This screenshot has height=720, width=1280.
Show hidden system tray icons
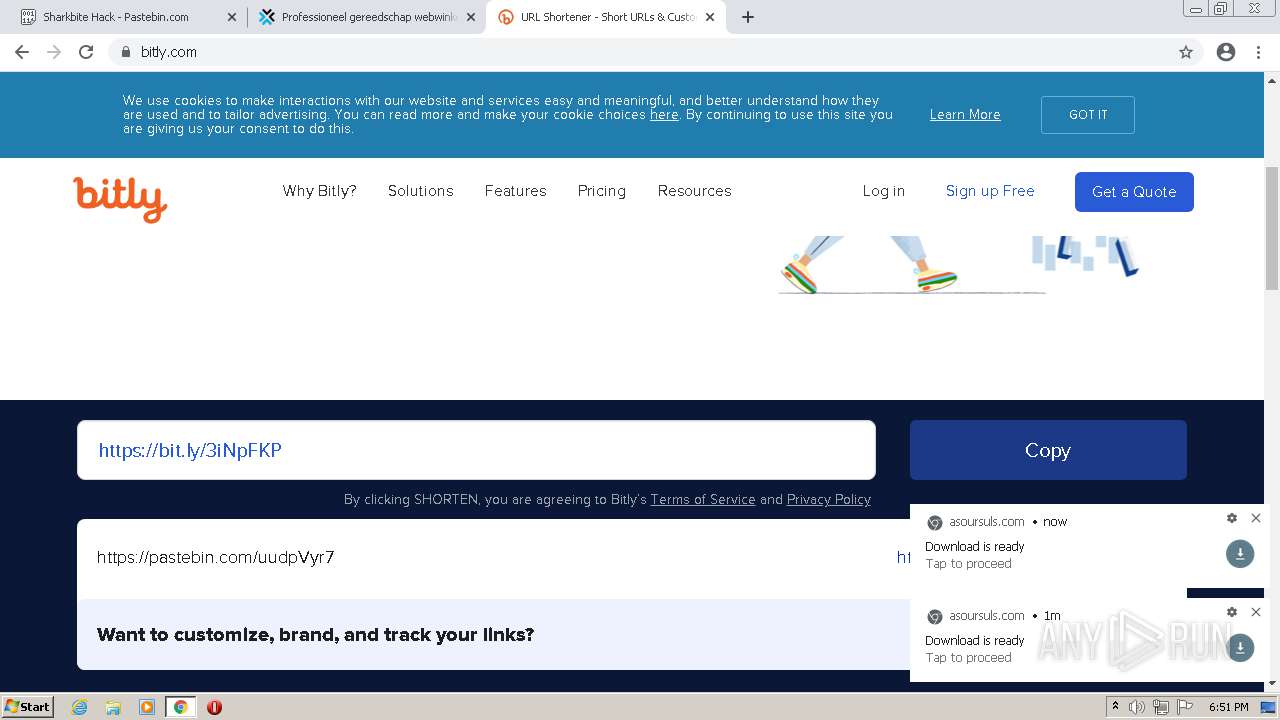(1116, 707)
